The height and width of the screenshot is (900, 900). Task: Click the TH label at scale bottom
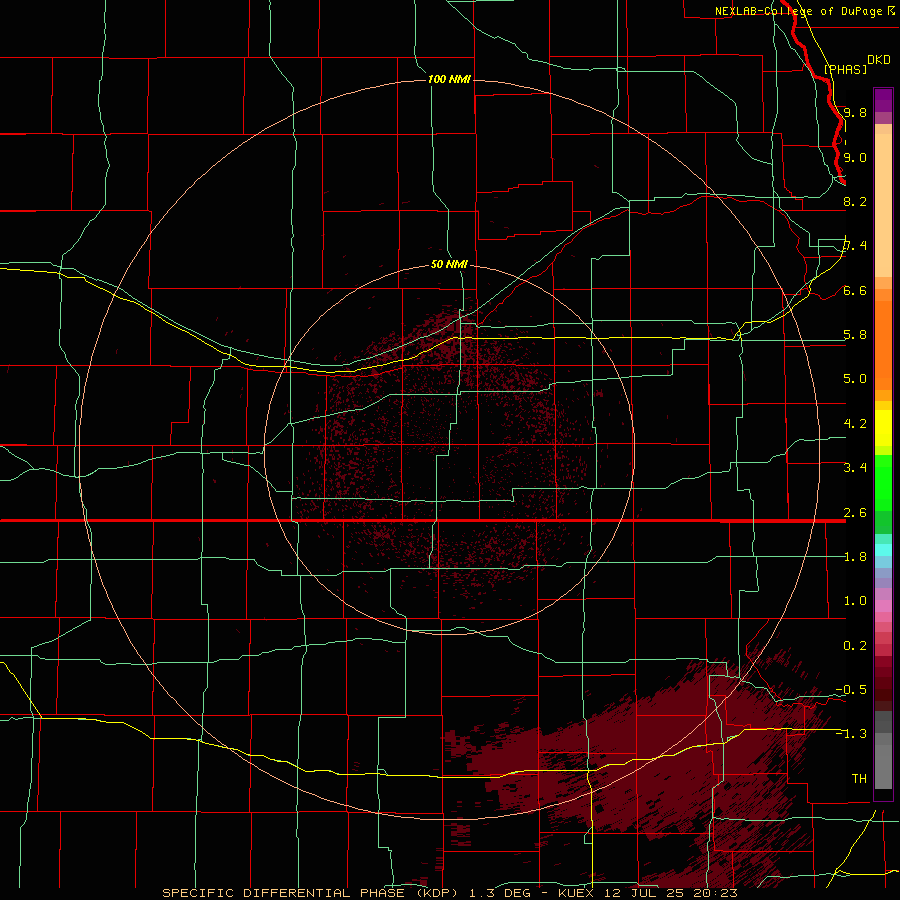(x=859, y=779)
